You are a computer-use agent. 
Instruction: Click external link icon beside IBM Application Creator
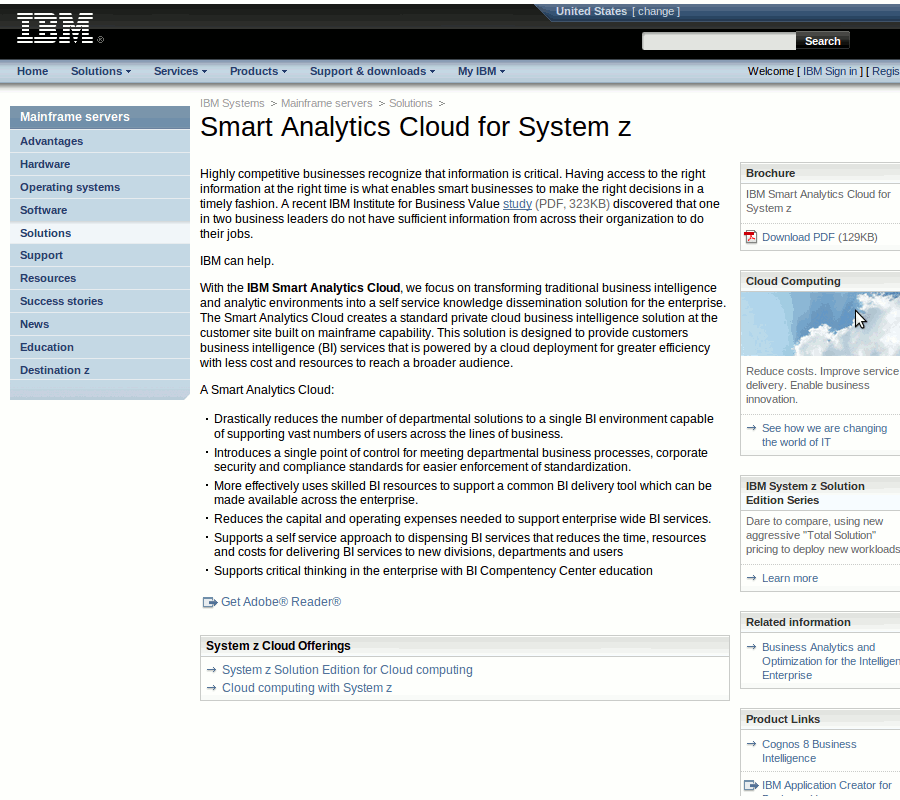[x=751, y=785]
